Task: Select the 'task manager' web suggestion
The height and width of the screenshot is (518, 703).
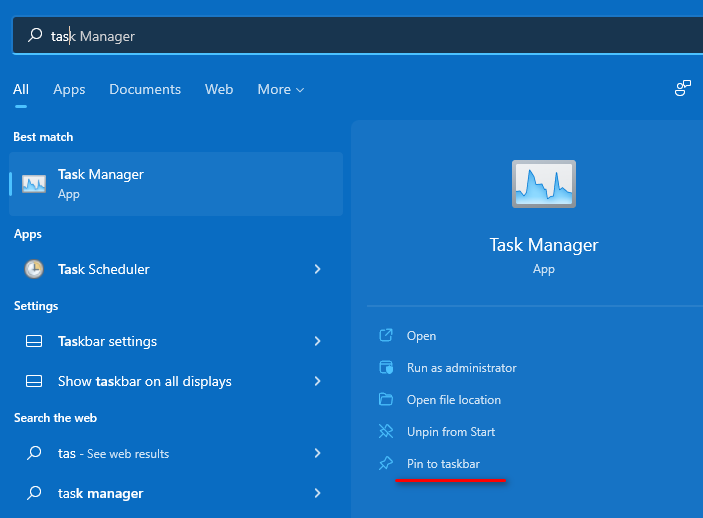Action: click(x=176, y=493)
